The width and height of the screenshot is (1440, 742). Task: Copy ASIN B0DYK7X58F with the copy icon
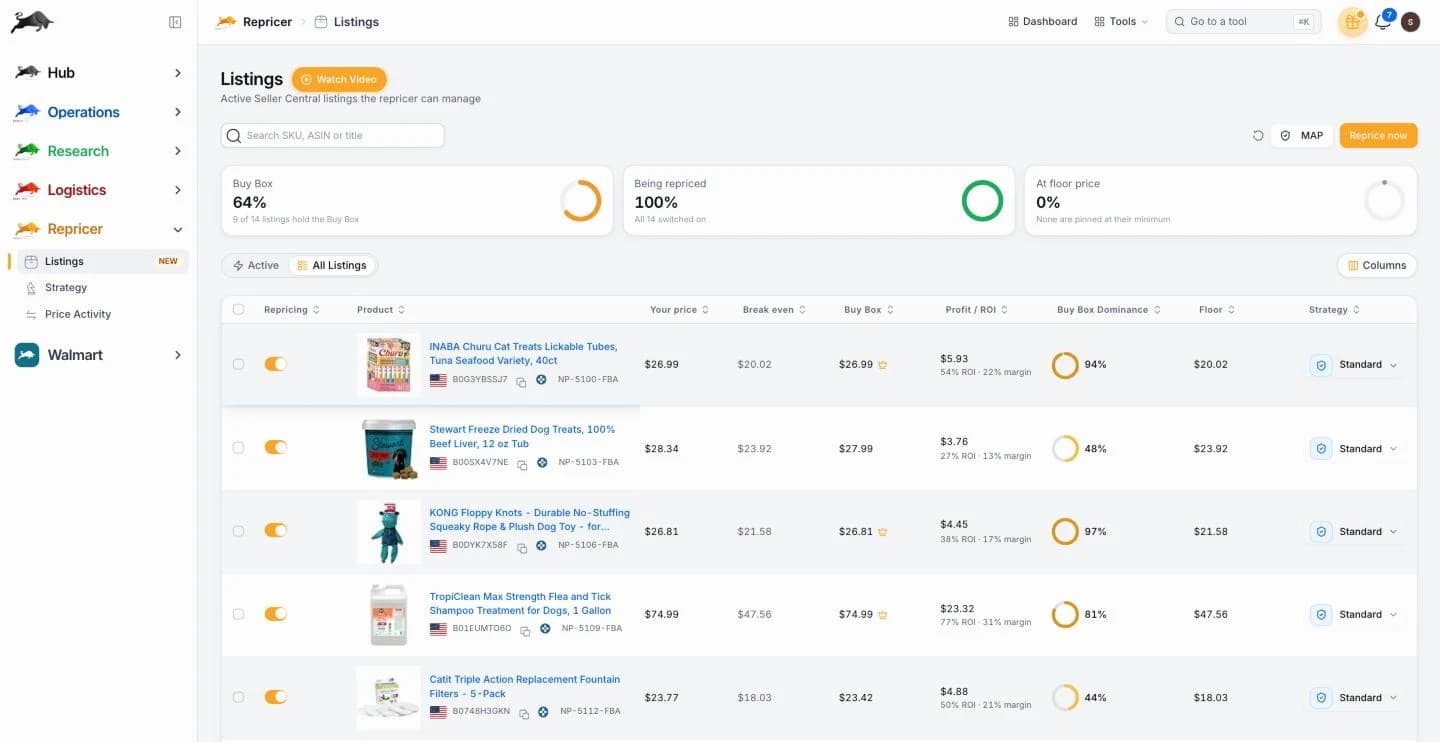pyautogui.click(x=521, y=547)
